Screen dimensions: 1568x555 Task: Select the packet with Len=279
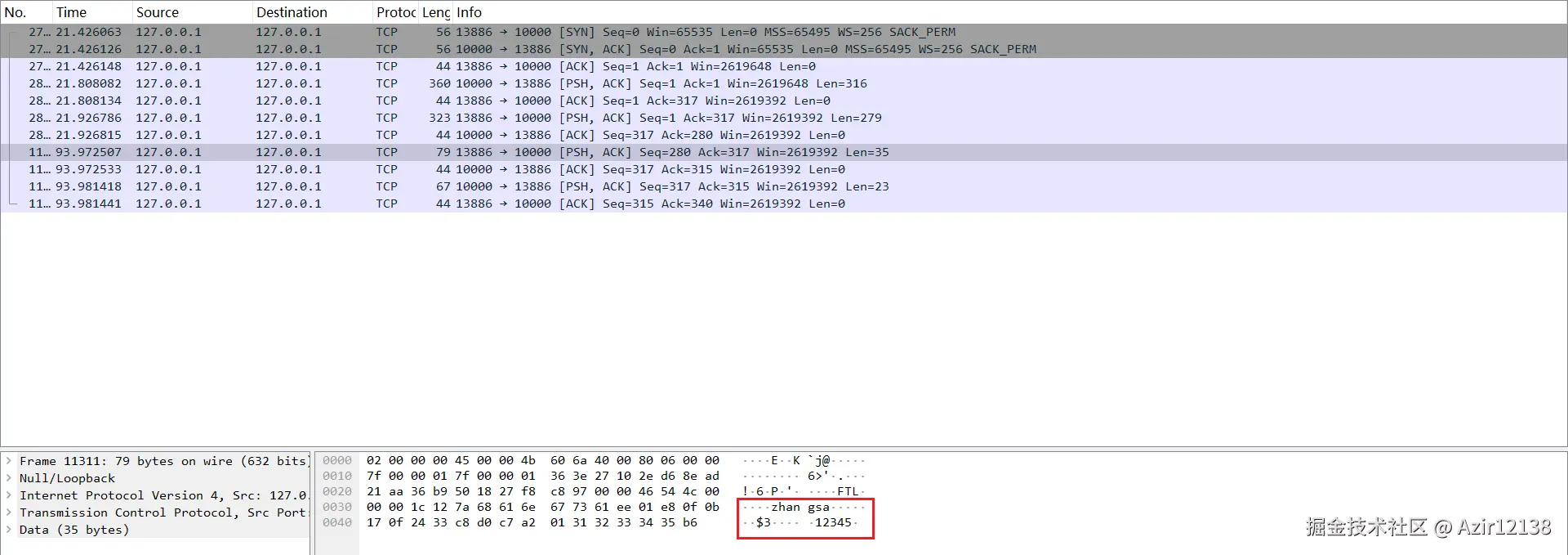click(x=784, y=118)
